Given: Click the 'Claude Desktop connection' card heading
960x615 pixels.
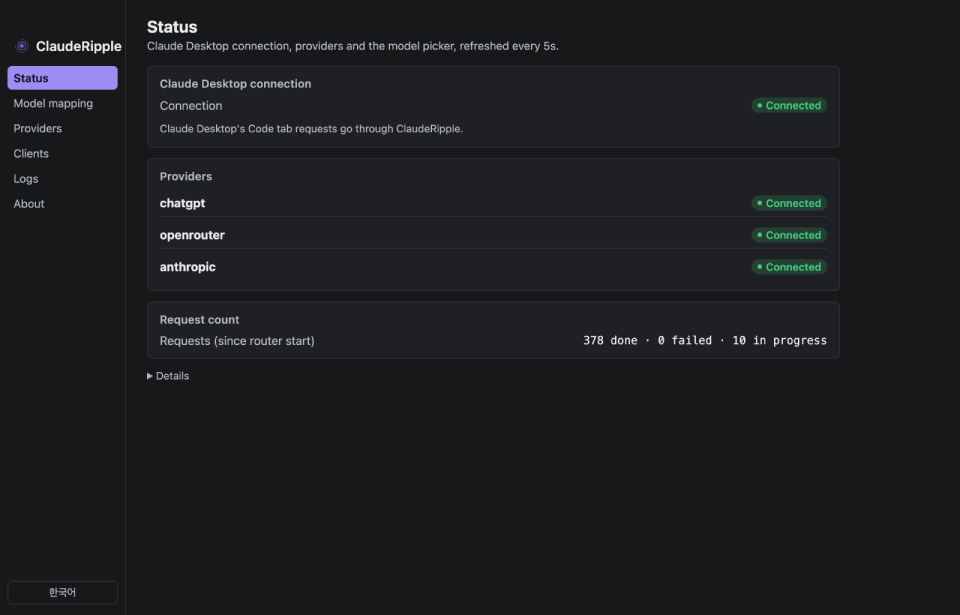Looking at the screenshot, I should (235, 84).
